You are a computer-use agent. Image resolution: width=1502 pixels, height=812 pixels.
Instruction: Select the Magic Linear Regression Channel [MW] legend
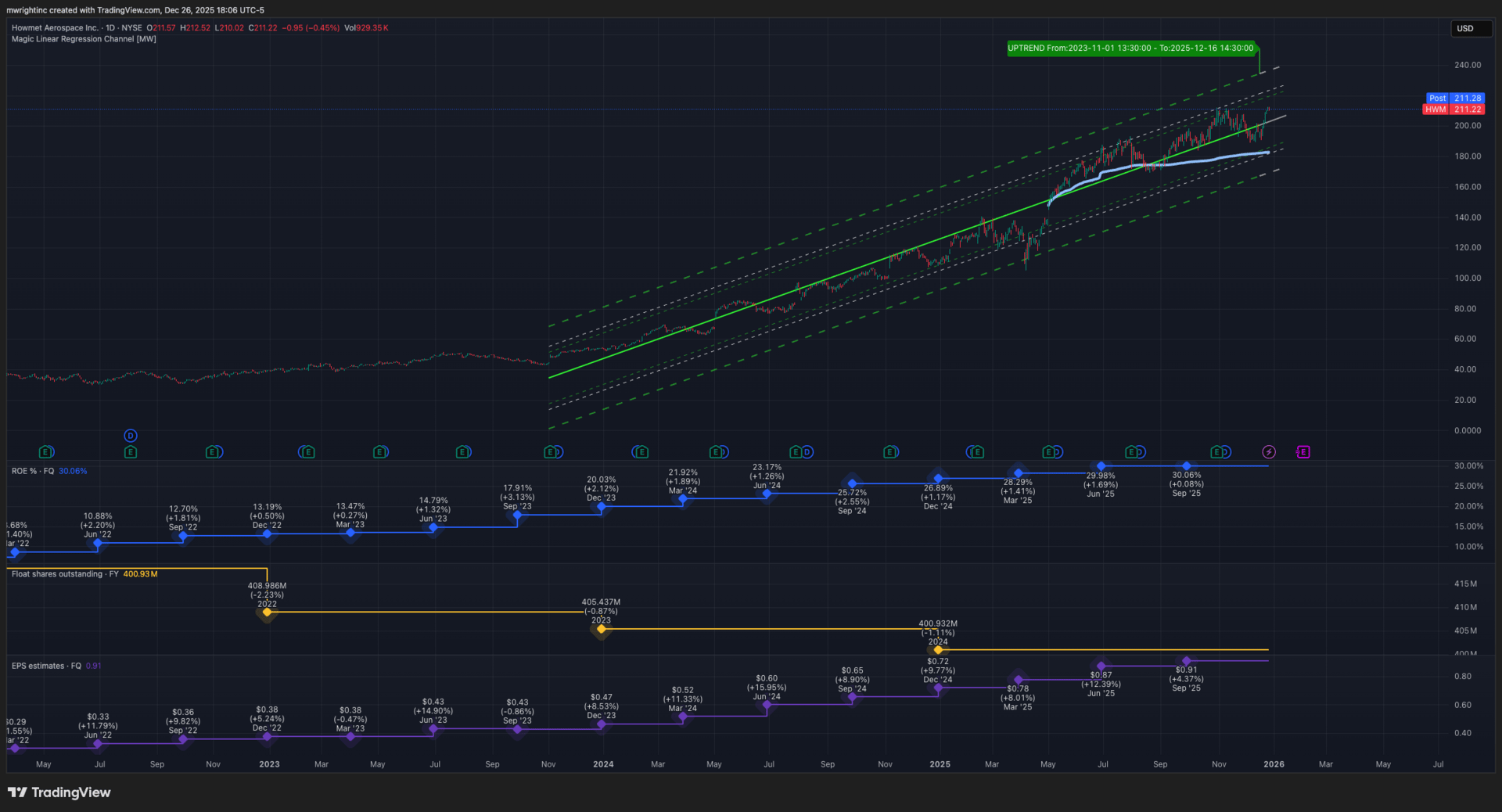tap(84, 39)
